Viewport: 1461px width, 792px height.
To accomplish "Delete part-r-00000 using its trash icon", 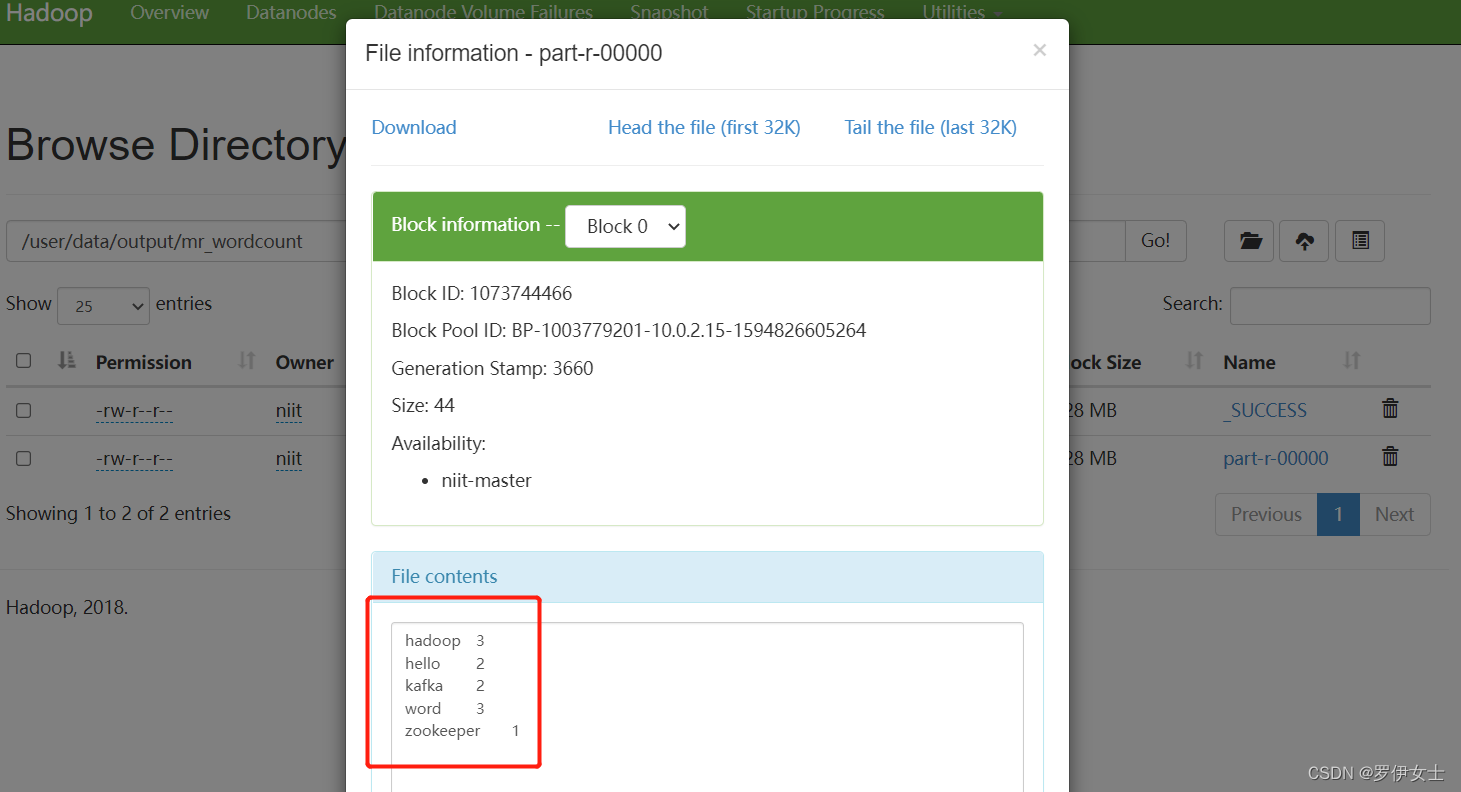I will click(1390, 456).
